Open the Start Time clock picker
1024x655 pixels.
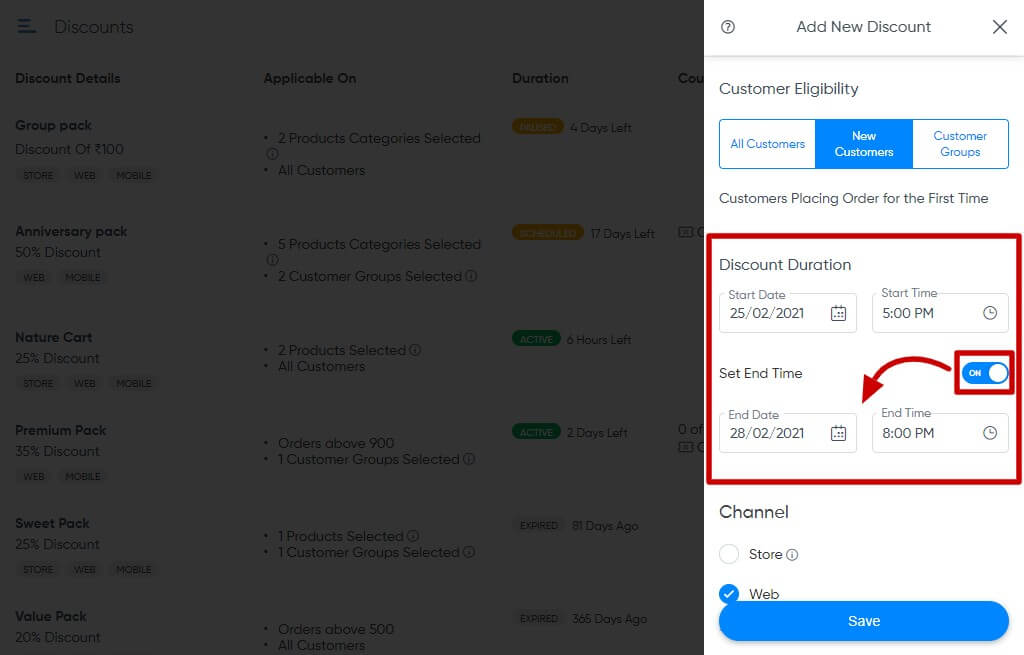tap(988, 313)
